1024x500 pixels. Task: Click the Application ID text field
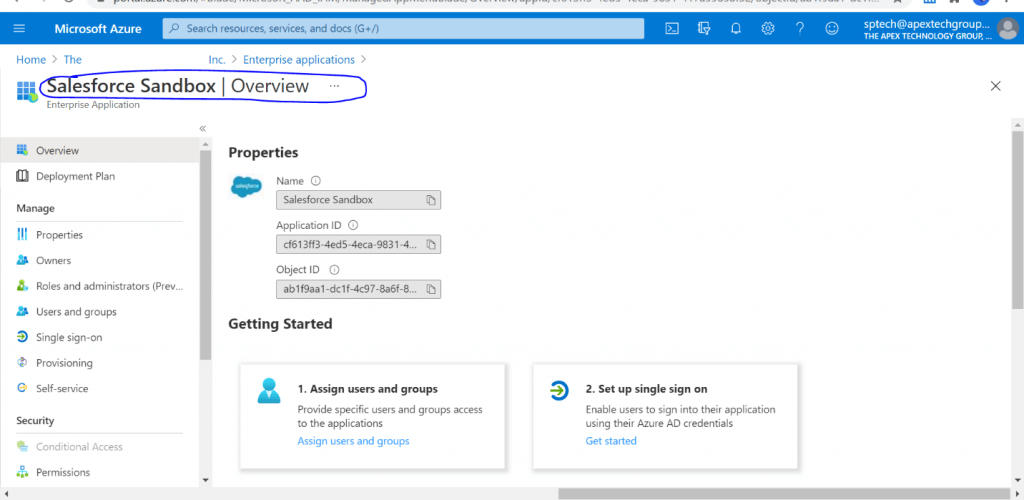point(359,244)
